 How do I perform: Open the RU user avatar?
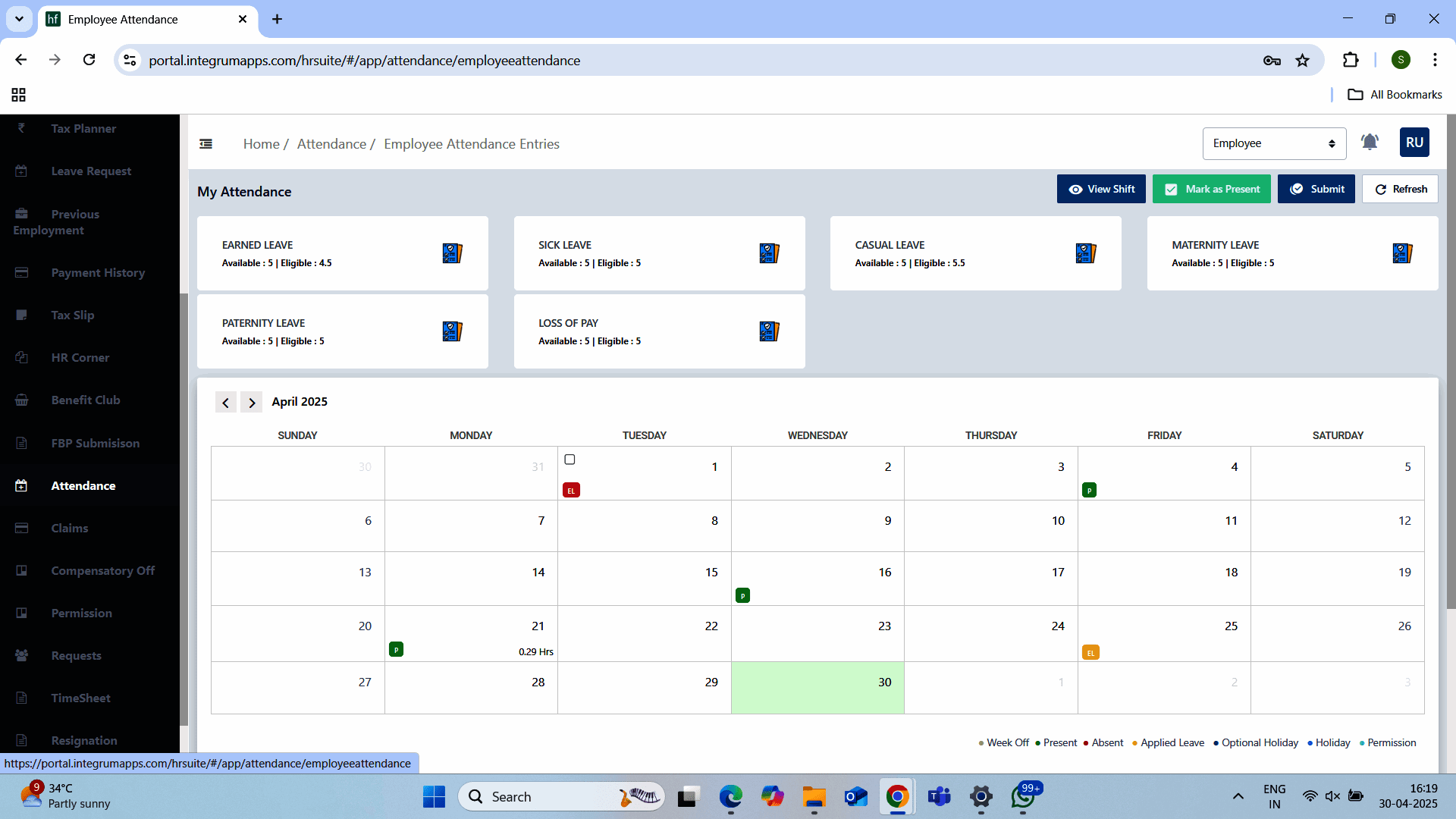[x=1414, y=143]
